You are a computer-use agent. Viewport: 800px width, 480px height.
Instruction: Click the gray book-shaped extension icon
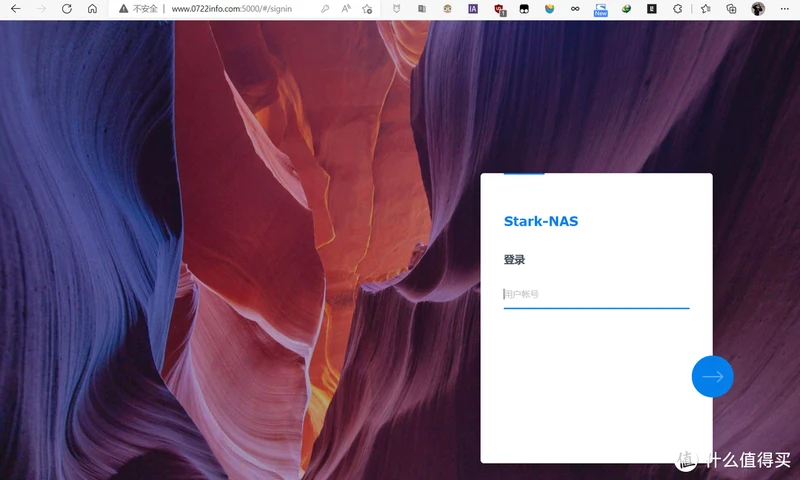coord(422,9)
